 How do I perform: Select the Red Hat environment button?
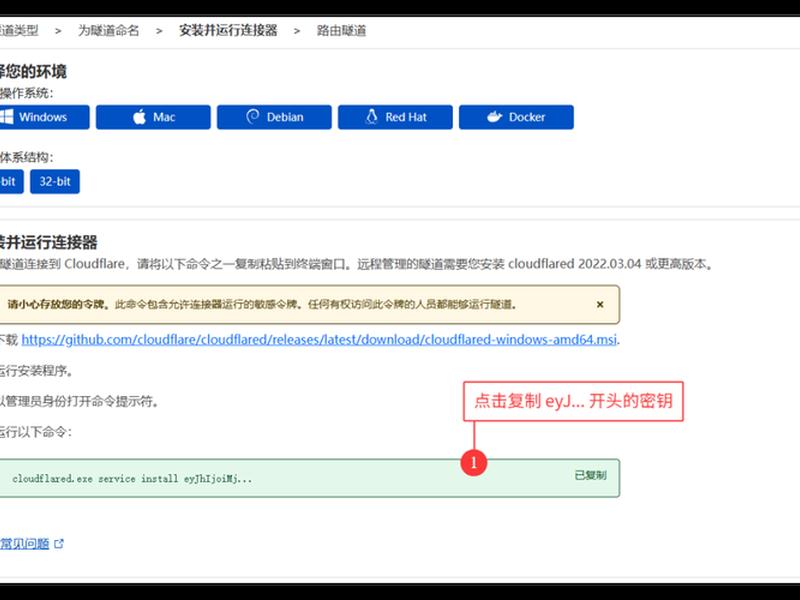(x=395, y=117)
